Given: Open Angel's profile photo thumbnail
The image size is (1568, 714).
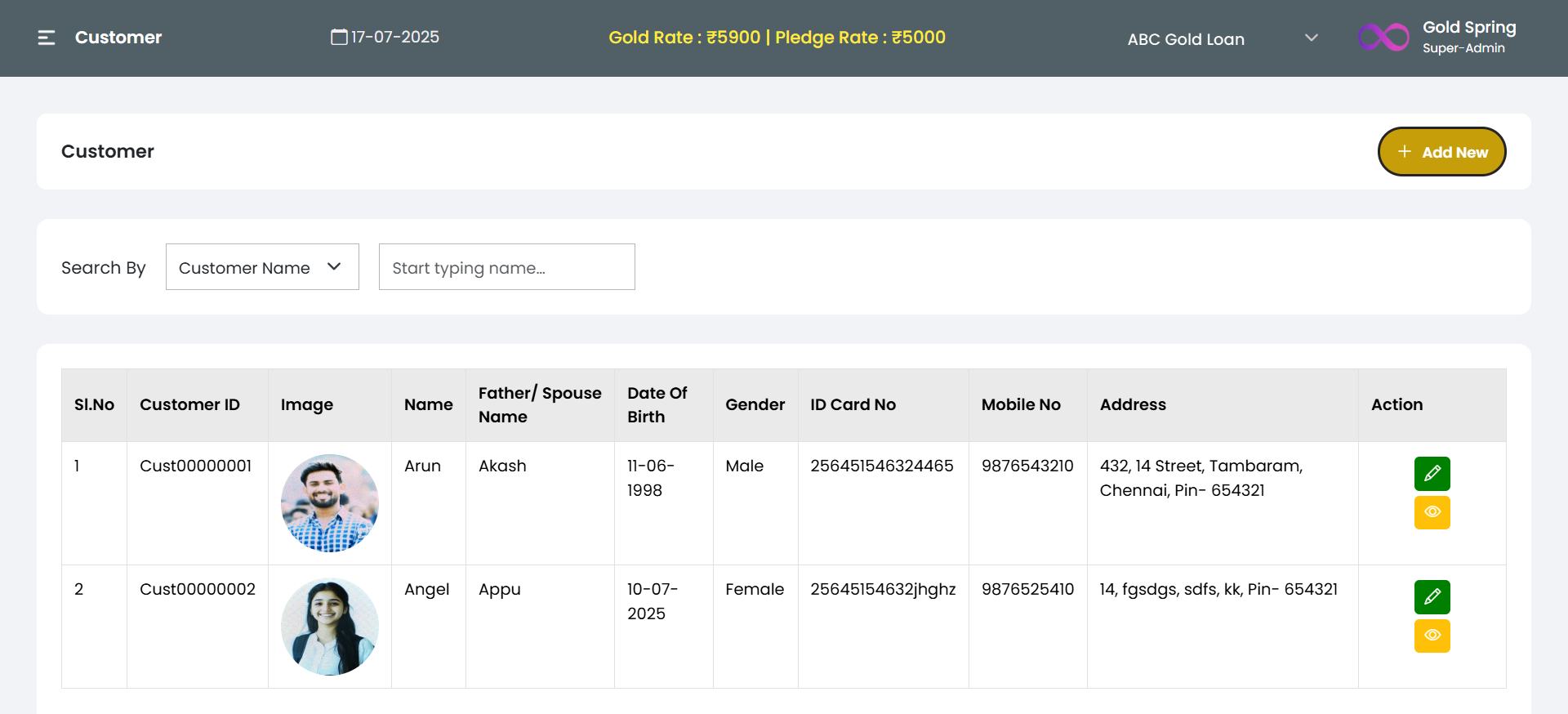Looking at the screenshot, I should click(x=330, y=627).
